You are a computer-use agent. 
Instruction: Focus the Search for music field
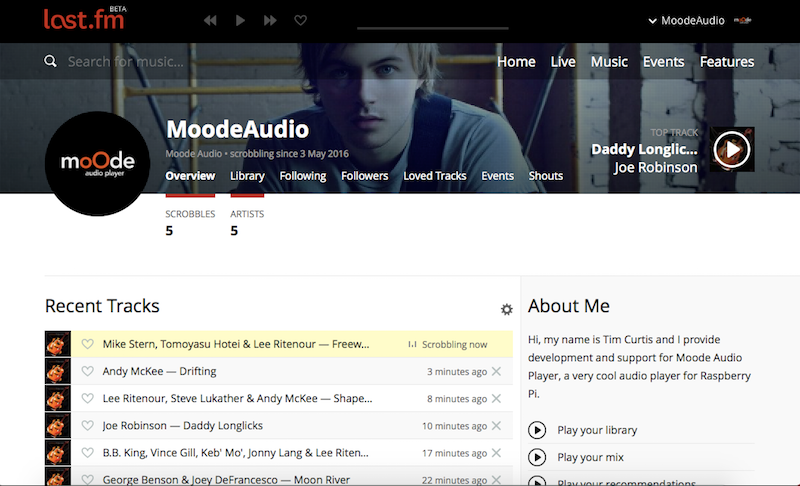(126, 62)
